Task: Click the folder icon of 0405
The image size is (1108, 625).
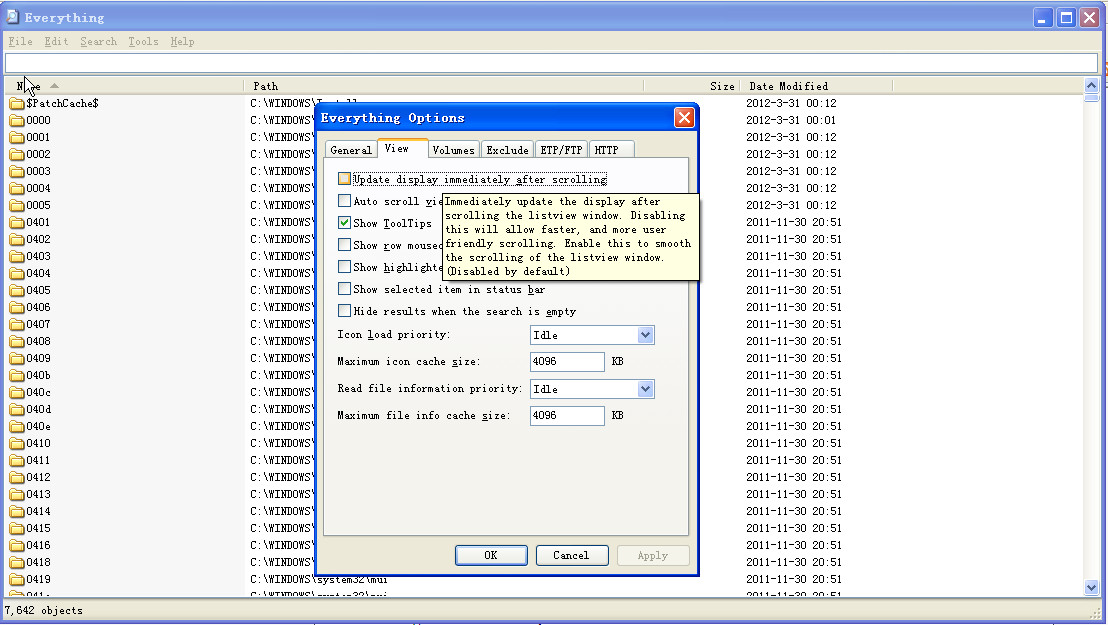Action: click(x=17, y=290)
